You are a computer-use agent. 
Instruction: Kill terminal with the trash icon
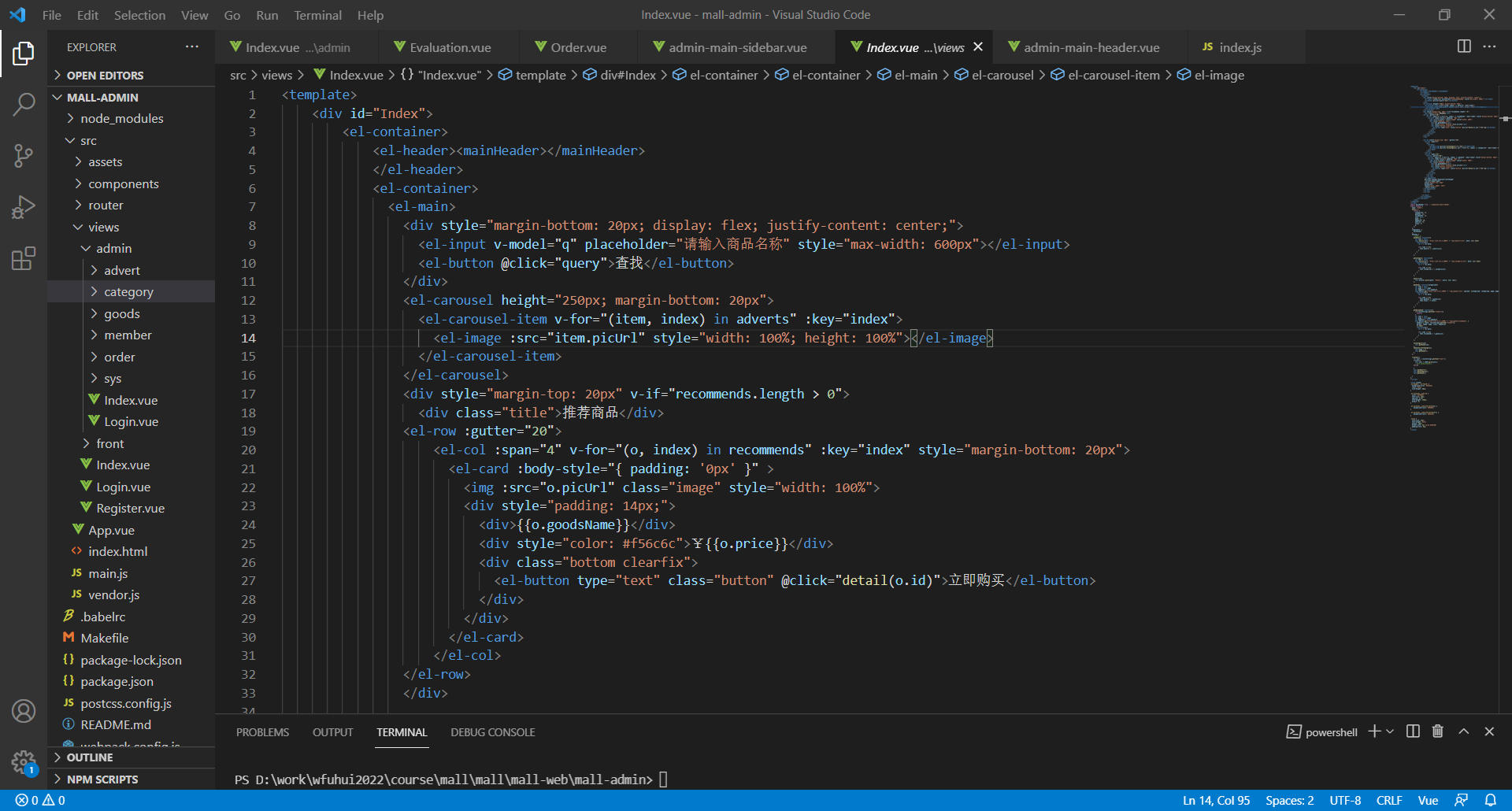(x=1438, y=731)
